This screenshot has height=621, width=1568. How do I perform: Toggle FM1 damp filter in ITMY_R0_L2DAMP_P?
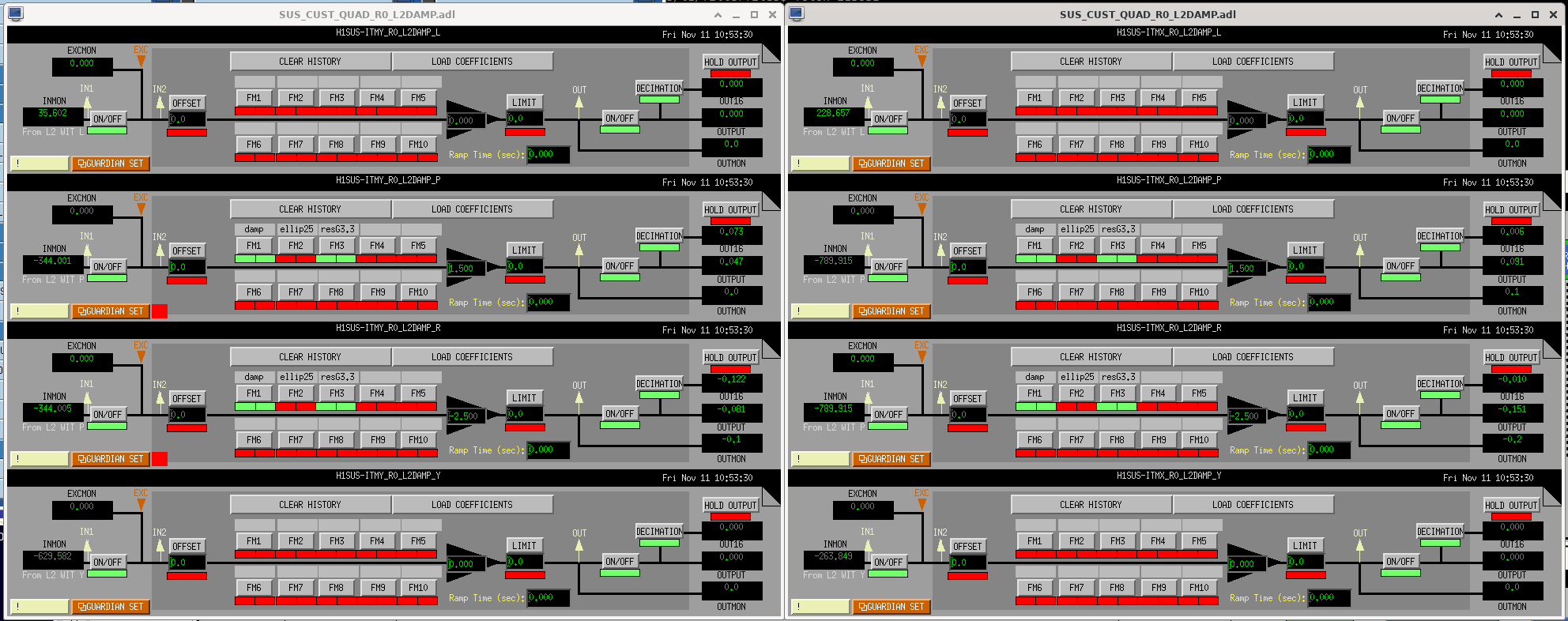click(x=254, y=246)
